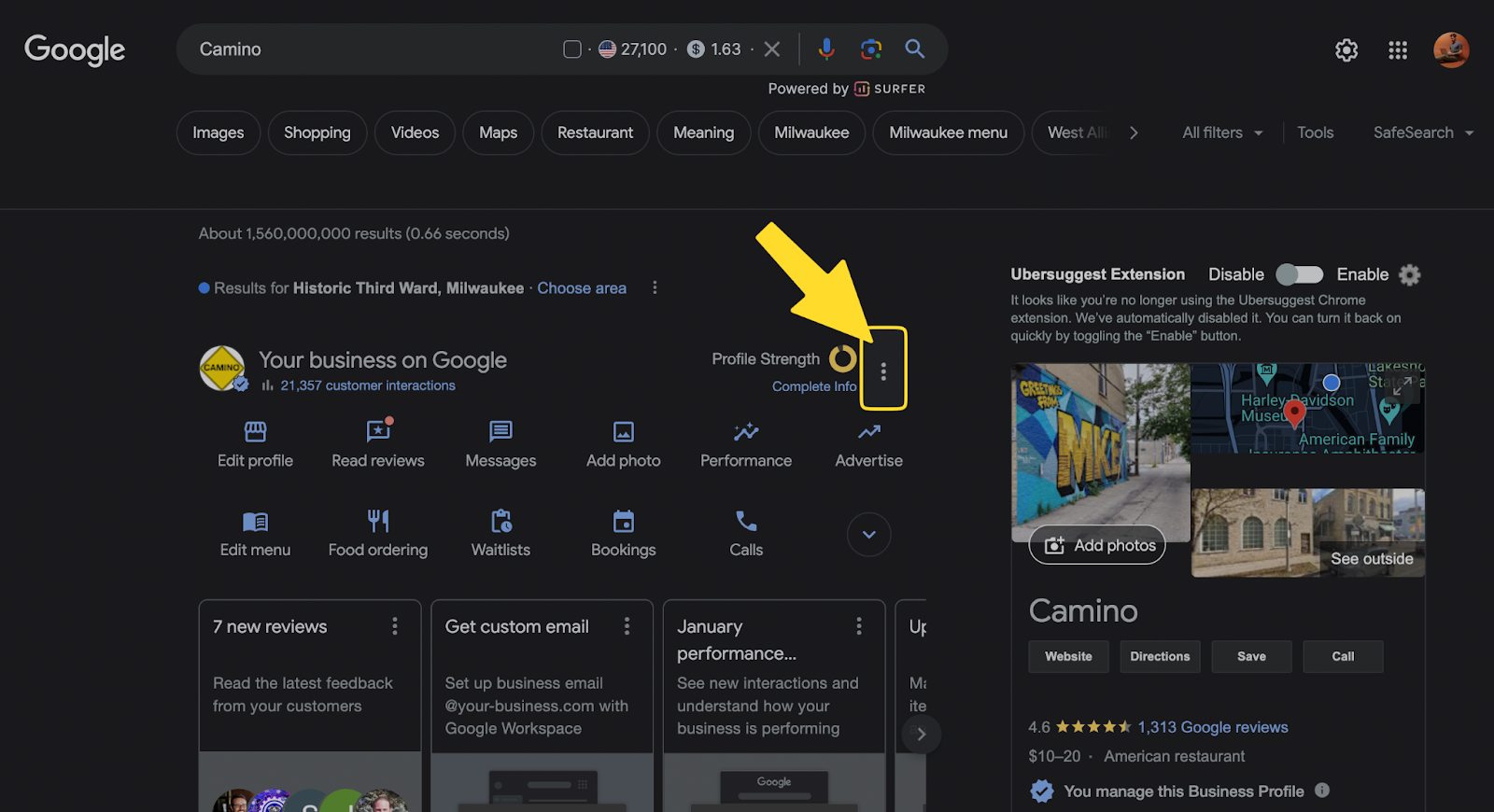Show more search filter chips
Image resolution: width=1494 pixels, height=812 pixels.
[x=1134, y=133]
